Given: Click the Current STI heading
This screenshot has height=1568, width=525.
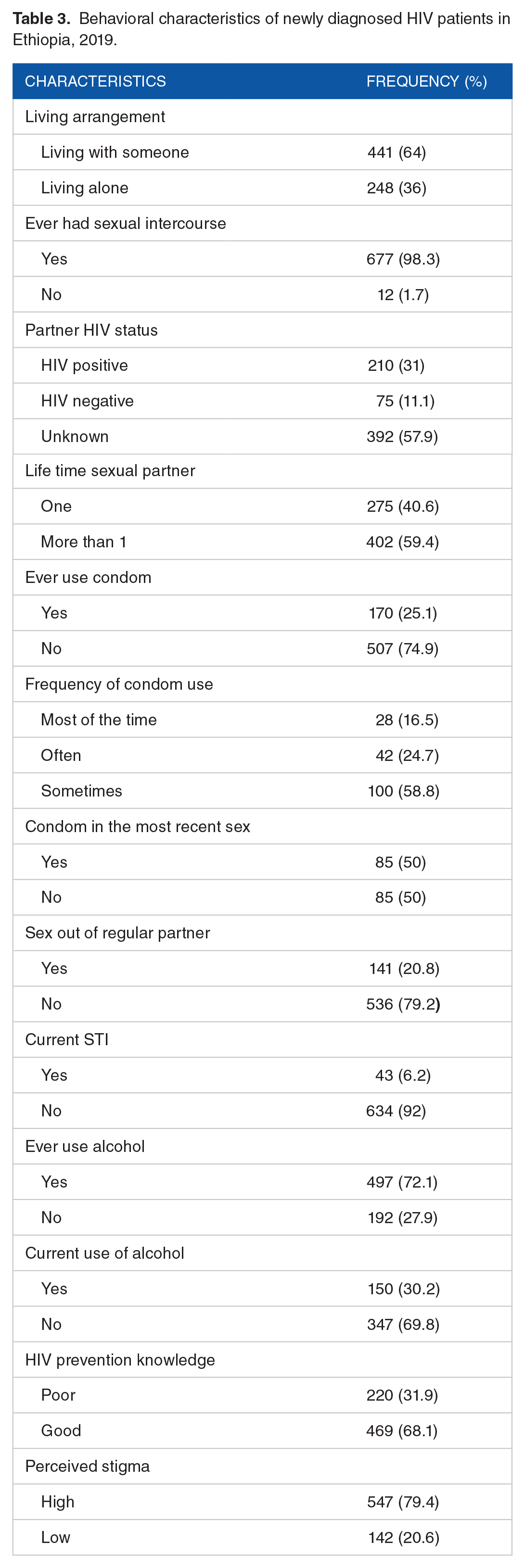Looking at the screenshot, I should click(67, 1039).
